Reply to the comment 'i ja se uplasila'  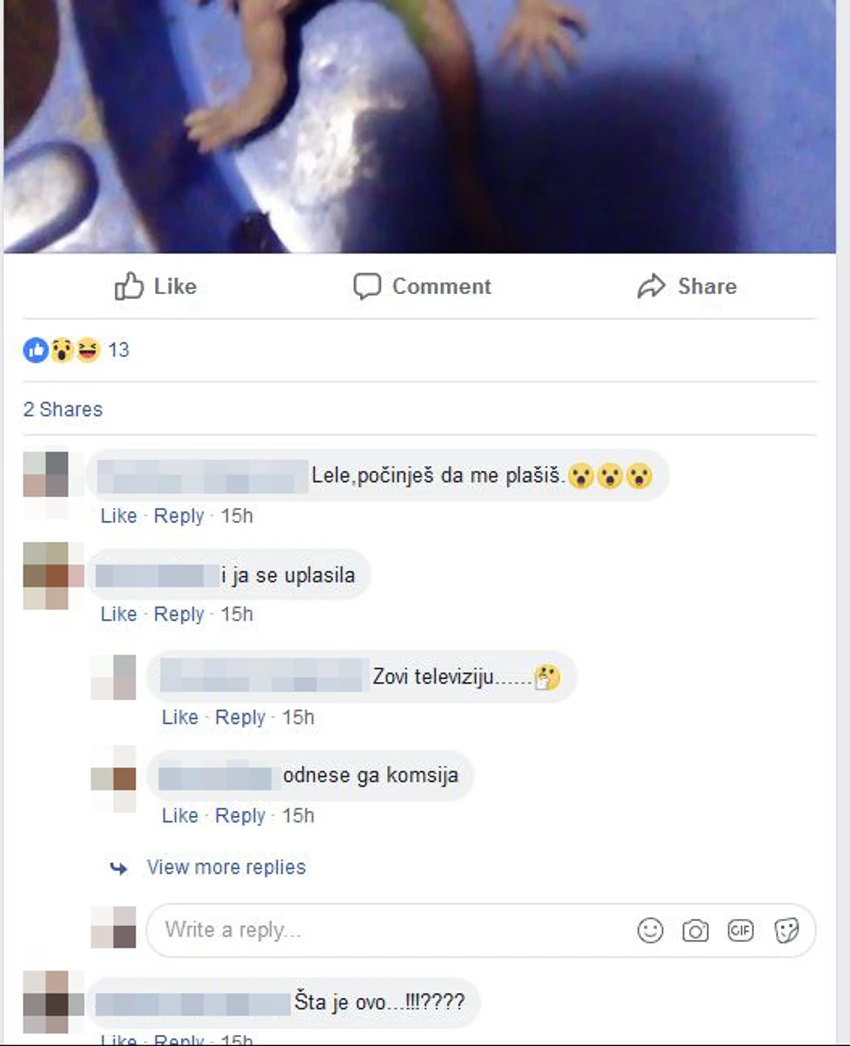coord(179,614)
